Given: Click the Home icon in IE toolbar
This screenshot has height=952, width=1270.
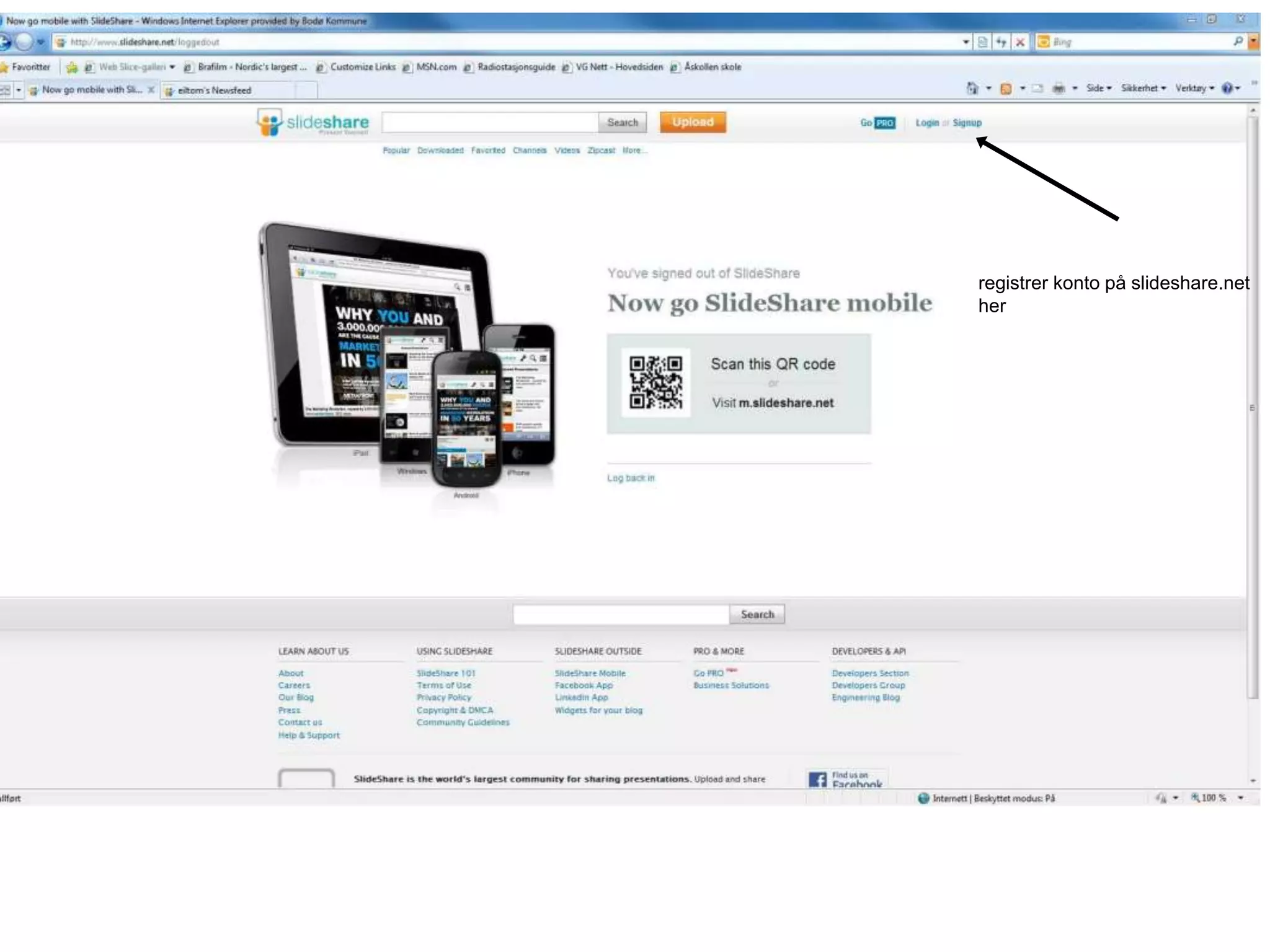Looking at the screenshot, I should pos(972,89).
